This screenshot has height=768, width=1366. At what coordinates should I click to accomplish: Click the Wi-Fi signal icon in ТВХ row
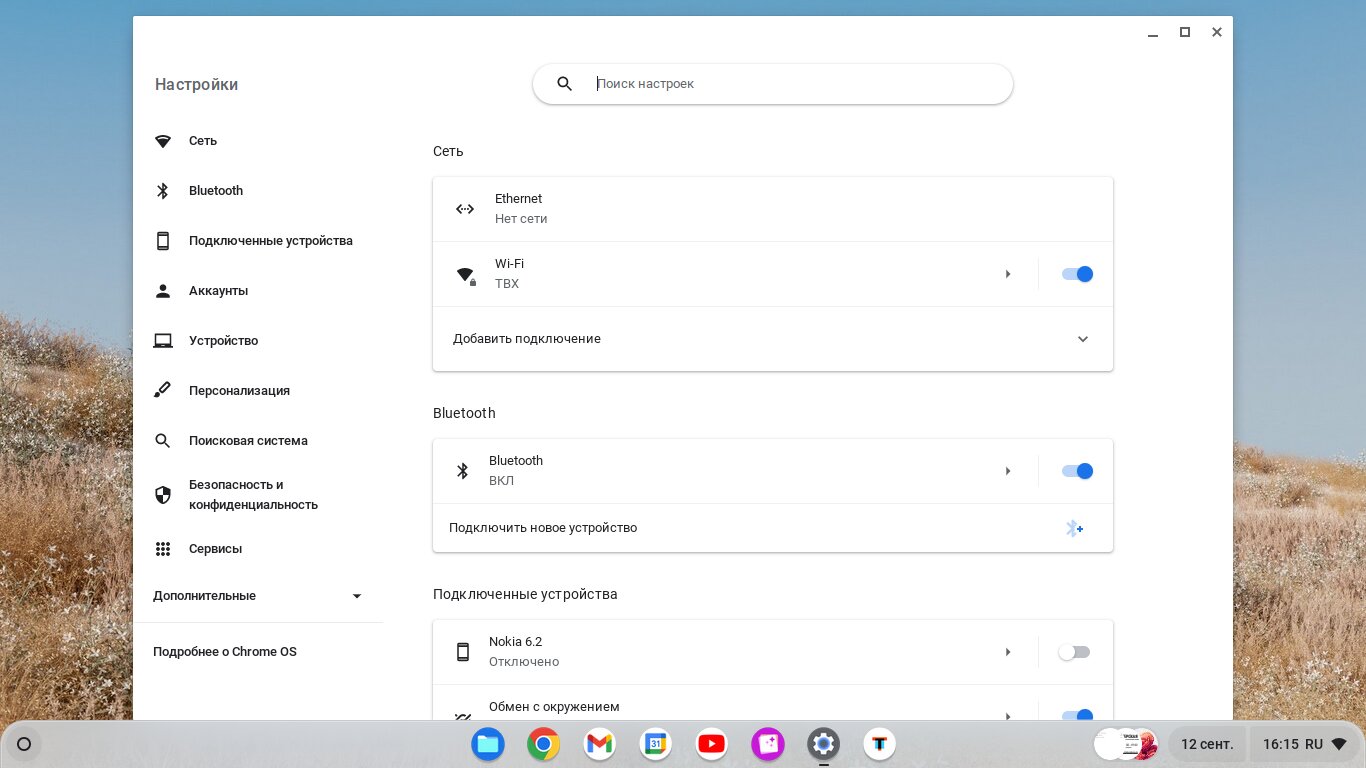click(x=465, y=274)
